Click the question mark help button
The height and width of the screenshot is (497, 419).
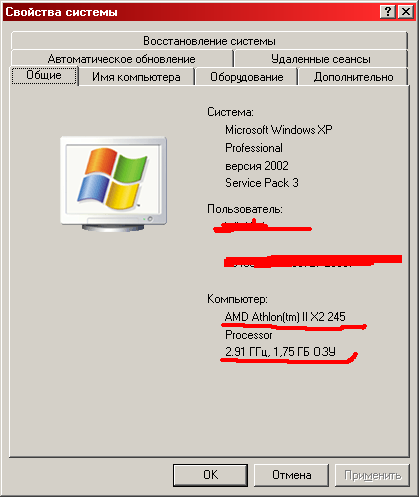pos(388,12)
